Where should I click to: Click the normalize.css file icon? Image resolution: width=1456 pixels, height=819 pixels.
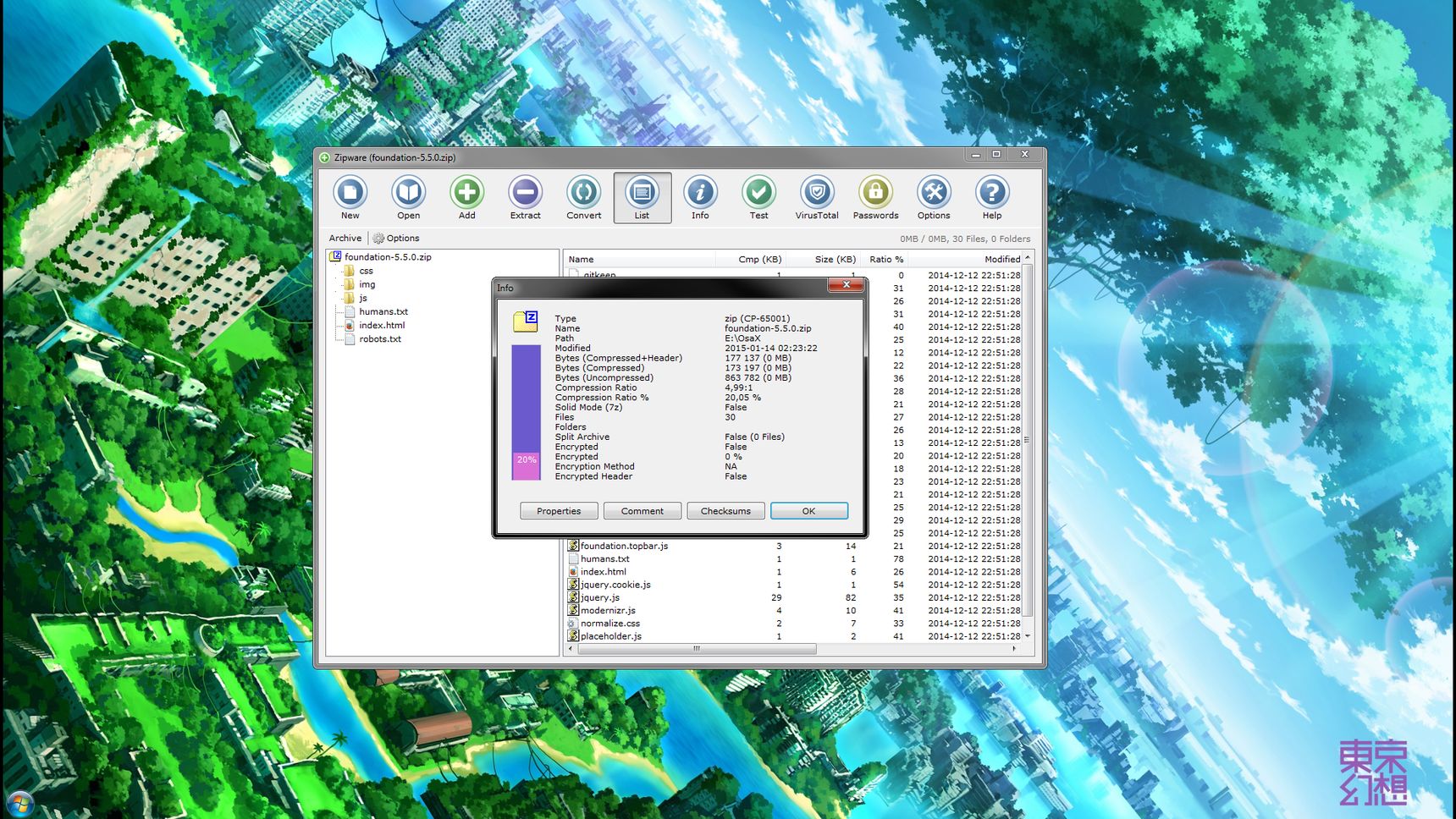[x=573, y=624]
